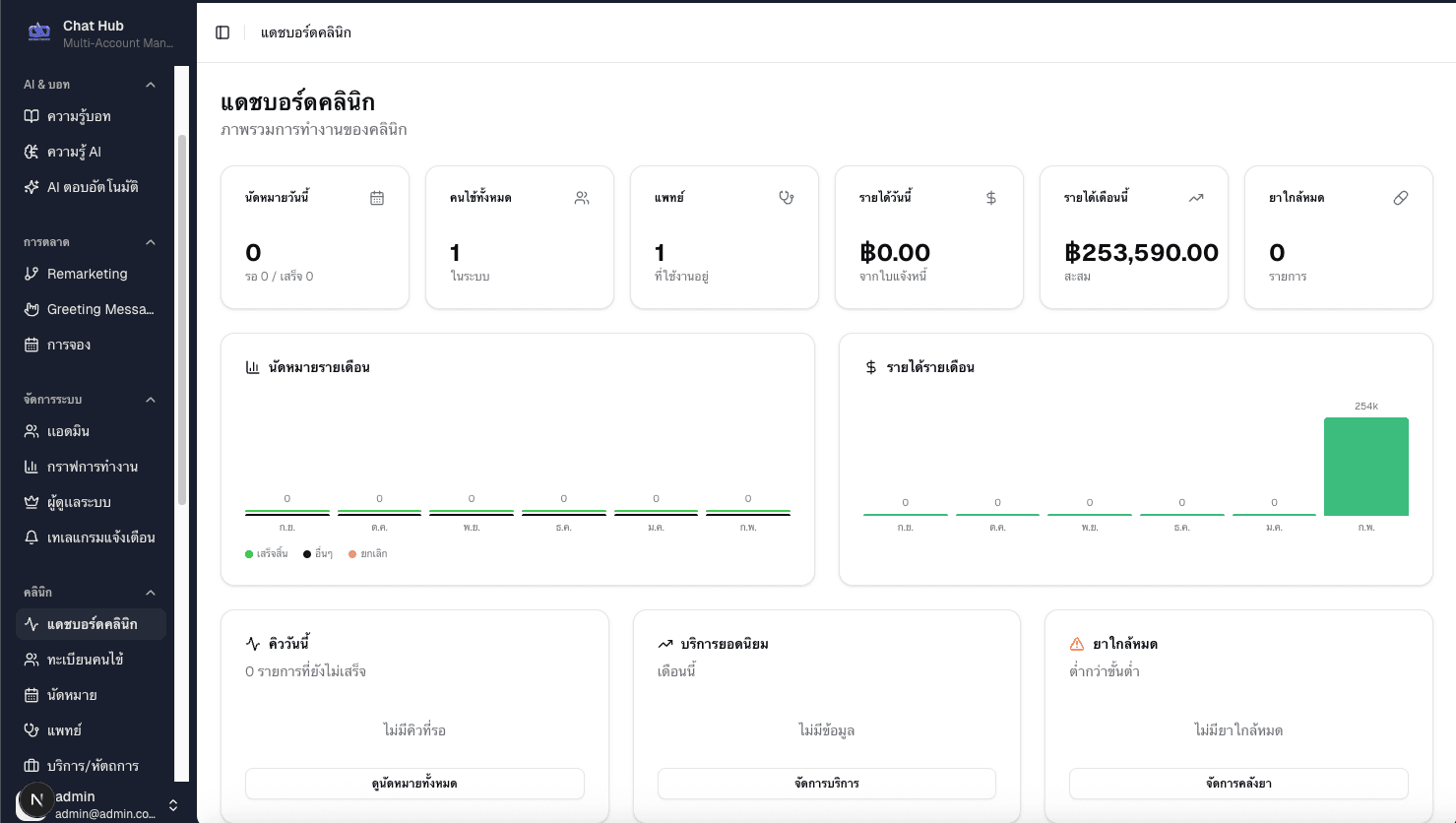Click the ดูนัดหมายทั้งหมด button
The image size is (1456, 823).
[414, 784]
